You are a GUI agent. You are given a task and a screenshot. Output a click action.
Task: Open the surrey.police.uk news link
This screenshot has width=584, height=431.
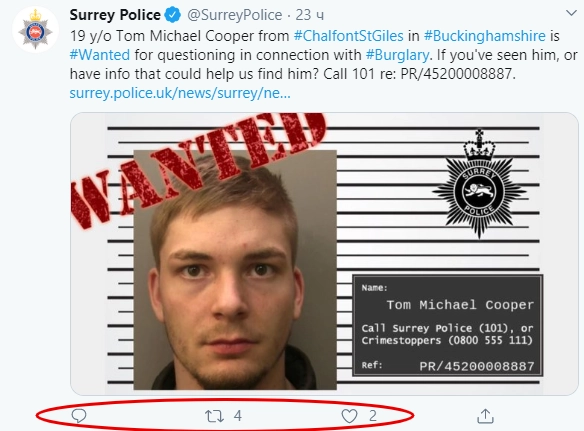pos(180,93)
